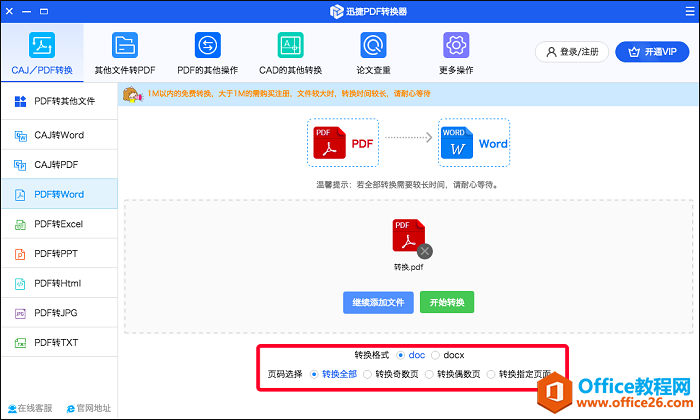700x420 pixels.
Task: Choose 转换偶数页 page option
Action: pyautogui.click(x=430, y=374)
